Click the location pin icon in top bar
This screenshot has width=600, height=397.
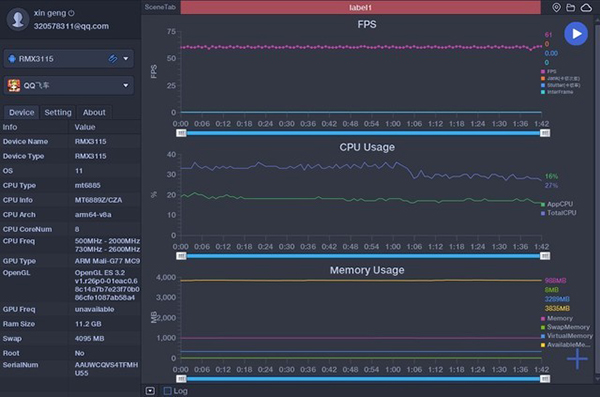pyautogui.click(x=556, y=7)
